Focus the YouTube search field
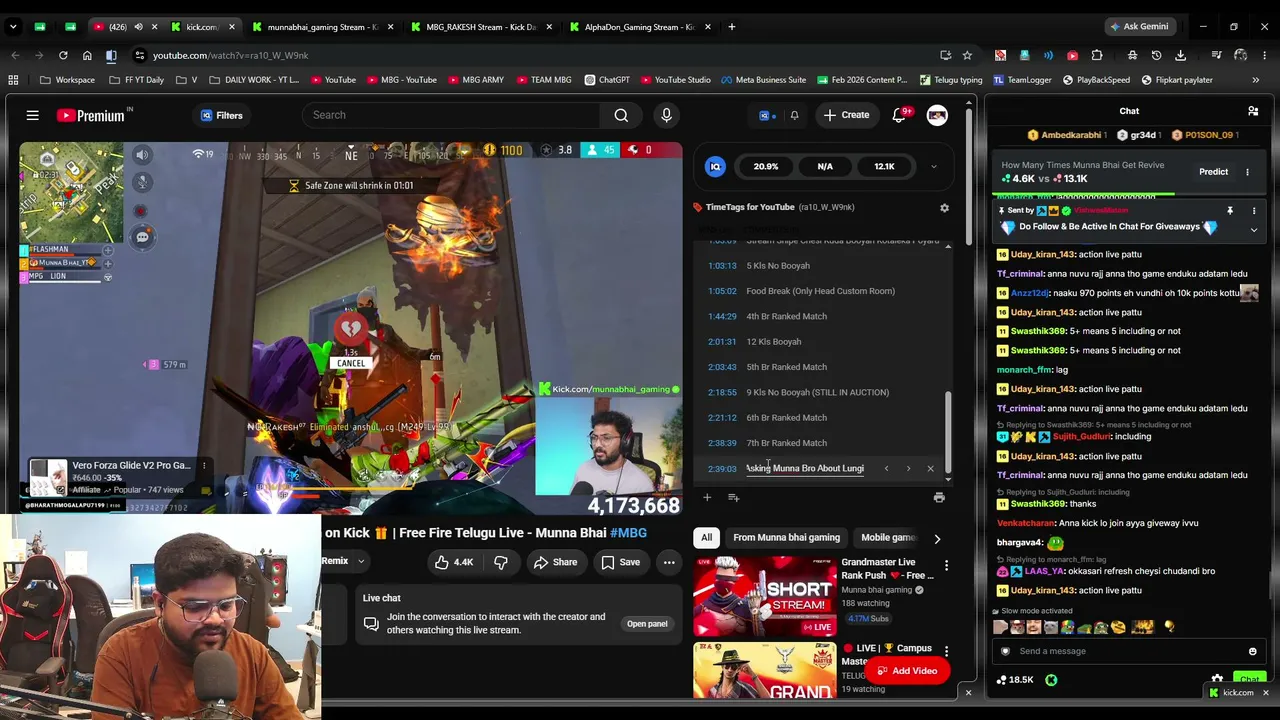Screen dimensions: 1280x720 coord(450,115)
